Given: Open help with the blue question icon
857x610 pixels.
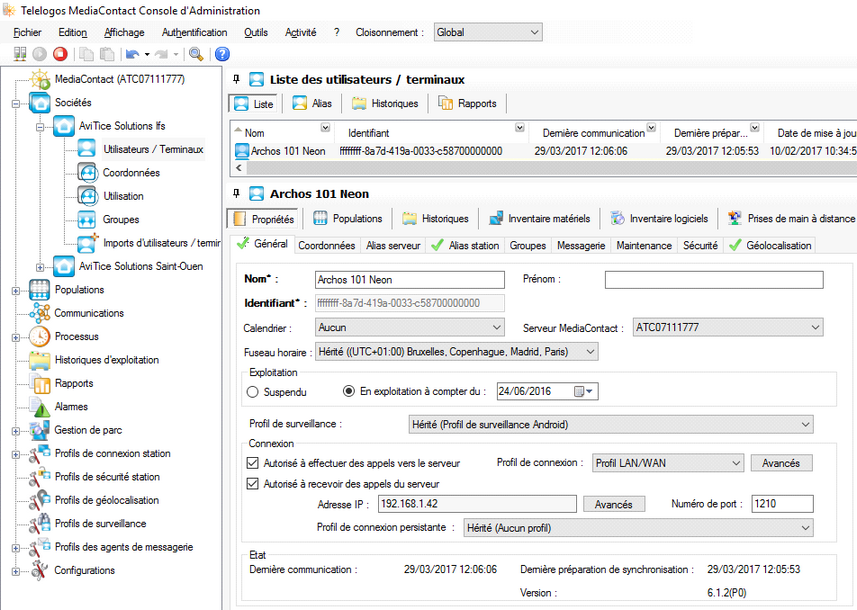Looking at the screenshot, I should (x=222, y=54).
